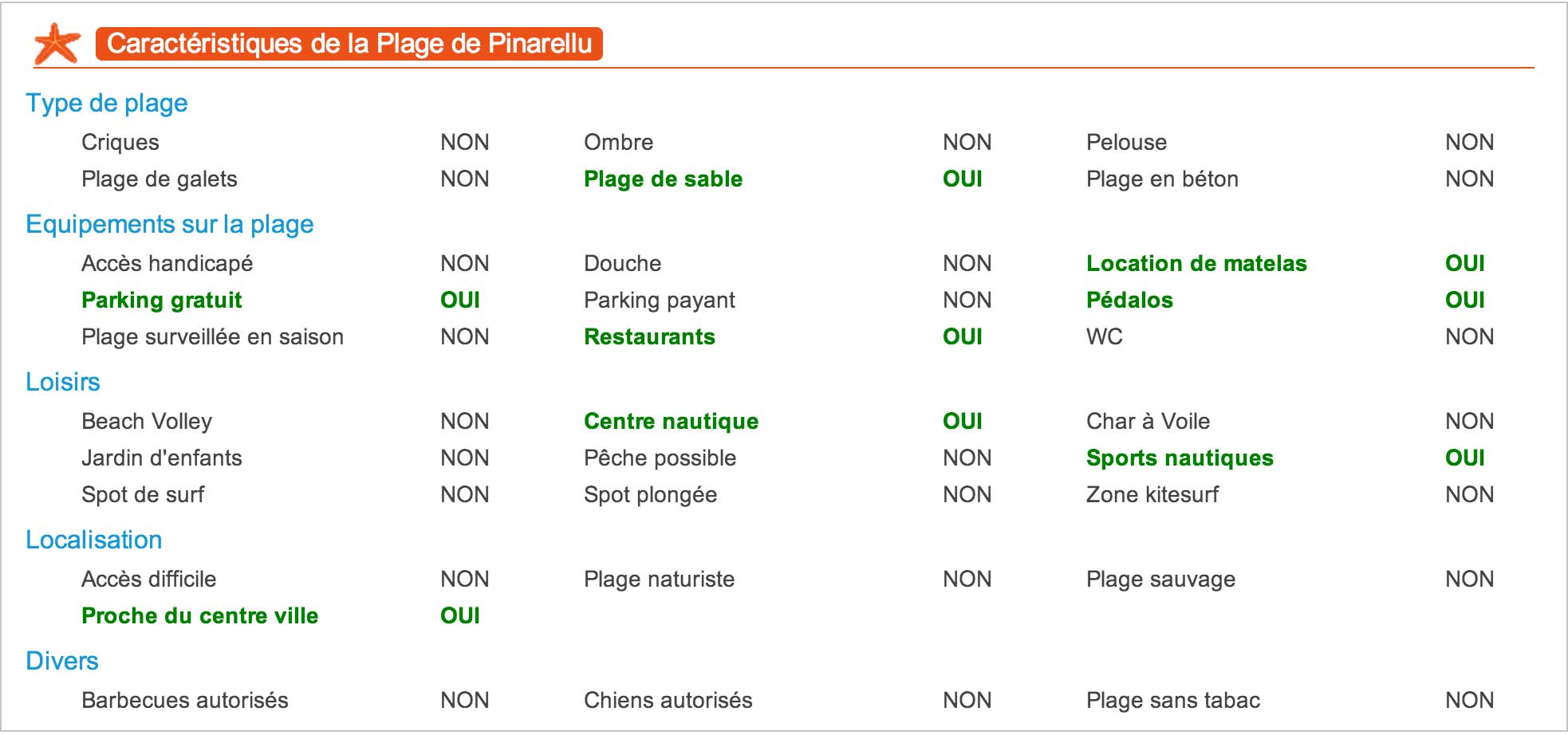The height and width of the screenshot is (735, 1568).
Task: Click the OUI value next to Pédalos
Action: pos(1465,300)
